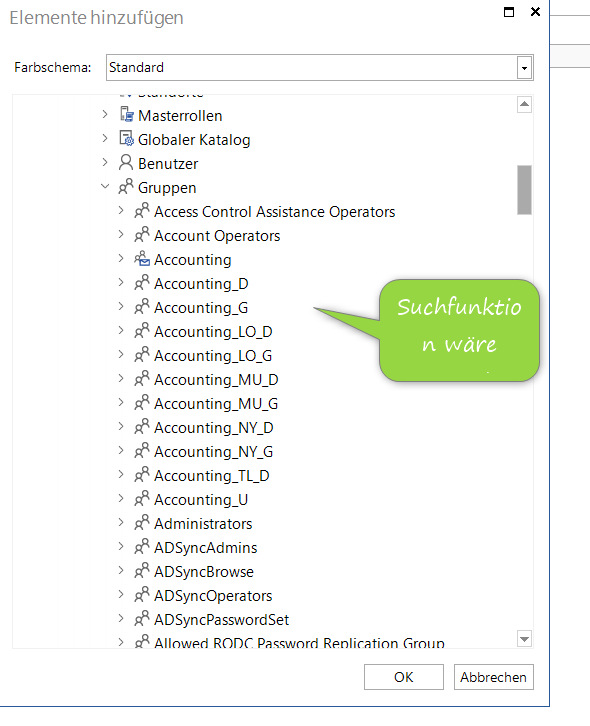This screenshot has height=726, width=590.
Task: Select ADSyncOperators in the tree
Action: coord(213,596)
